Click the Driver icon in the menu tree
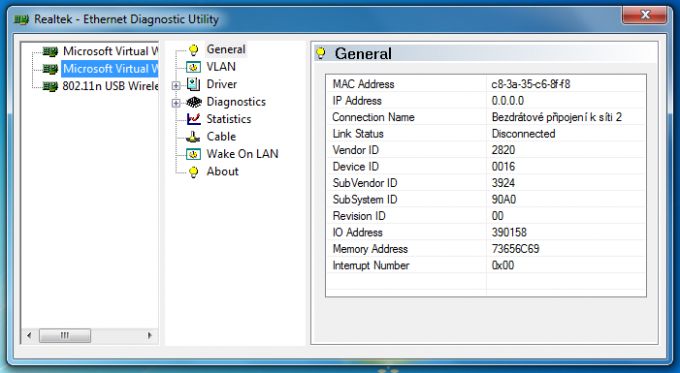The width and height of the screenshot is (680, 373). (193, 84)
